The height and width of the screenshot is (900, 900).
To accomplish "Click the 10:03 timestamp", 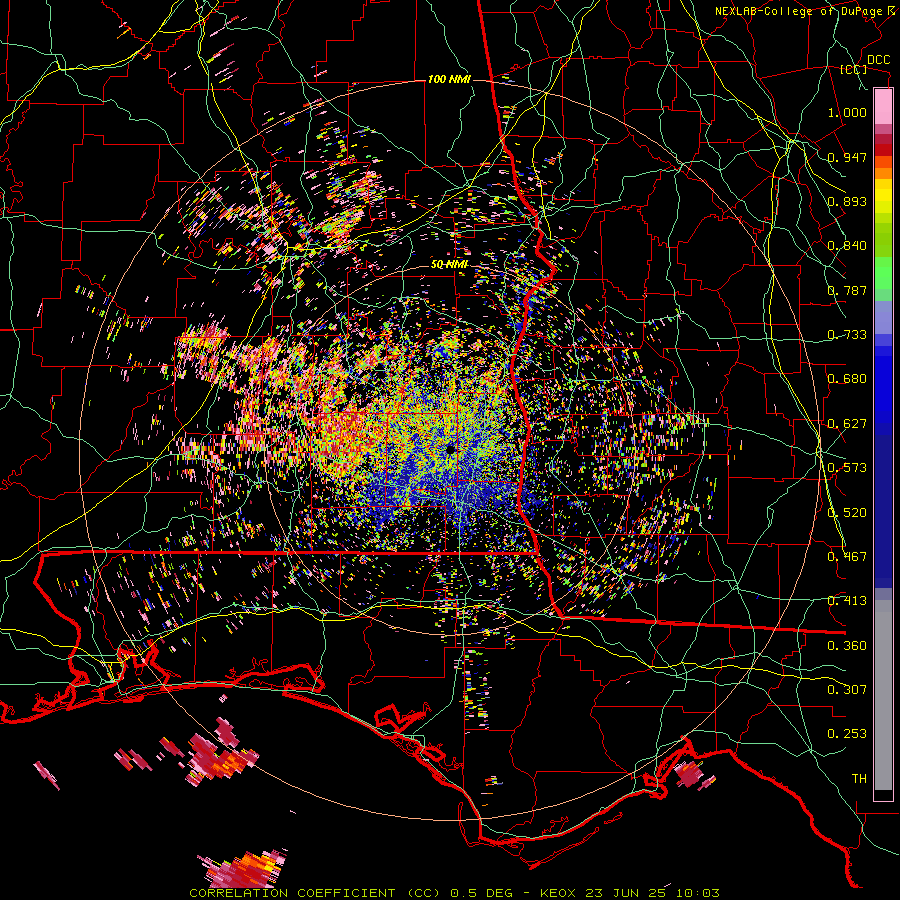I will (x=698, y=893).
